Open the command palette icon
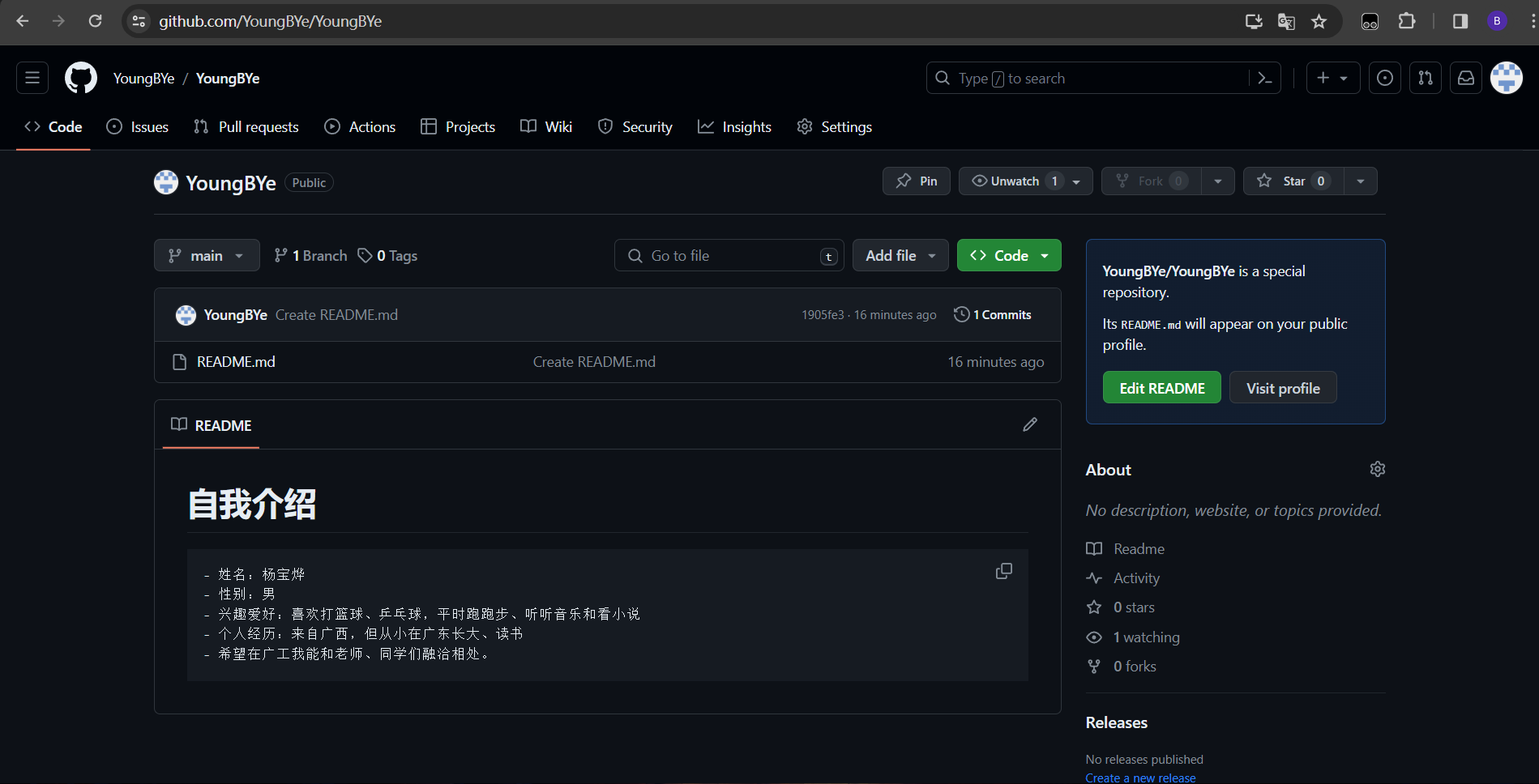Viewport: 1539px width, 784px height. tap(1264, 78)
